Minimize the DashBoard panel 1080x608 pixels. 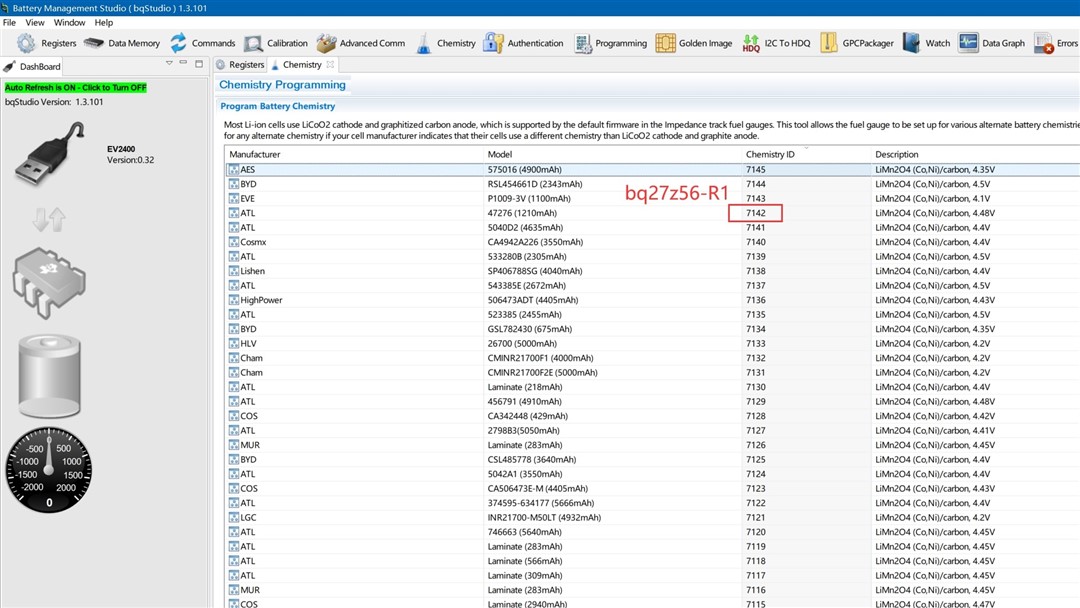(x=183, y=63)
